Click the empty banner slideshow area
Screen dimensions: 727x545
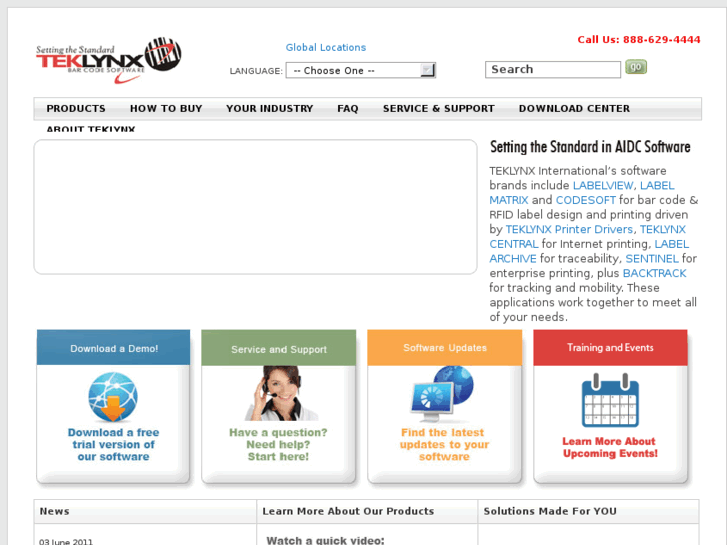pos(255,207)
